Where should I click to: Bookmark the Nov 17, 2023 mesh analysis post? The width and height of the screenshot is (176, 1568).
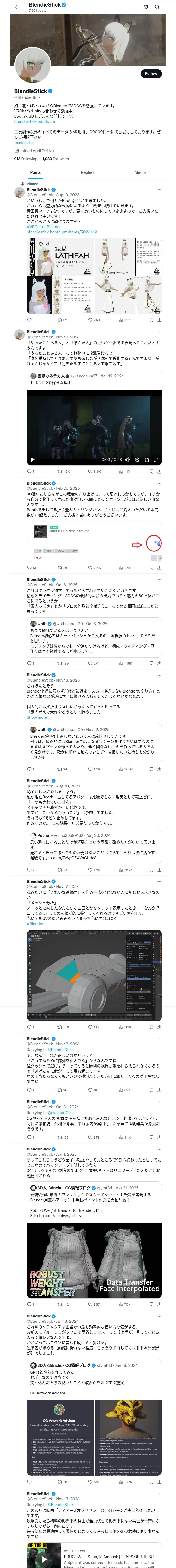150,1027
